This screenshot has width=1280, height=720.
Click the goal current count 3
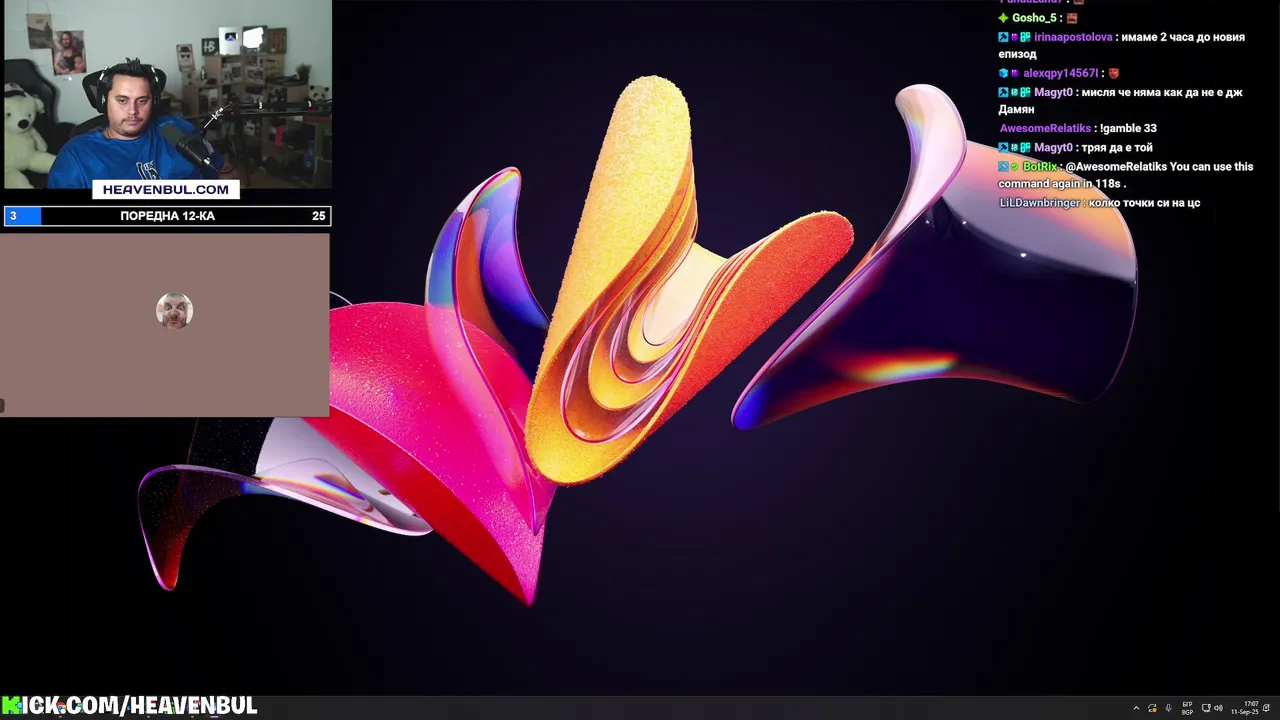[13, 216]
